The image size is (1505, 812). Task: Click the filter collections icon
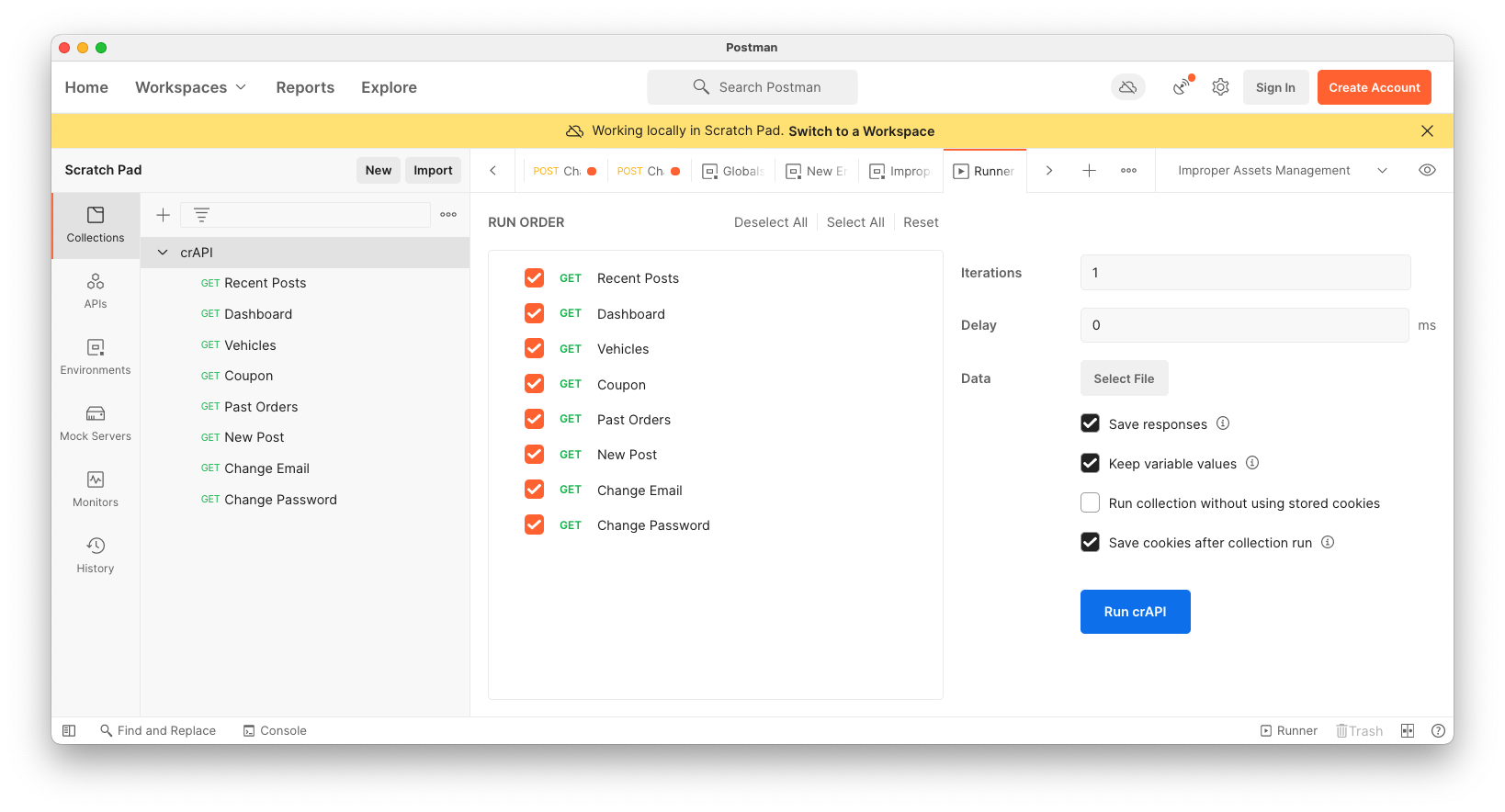tap(201, 215)
